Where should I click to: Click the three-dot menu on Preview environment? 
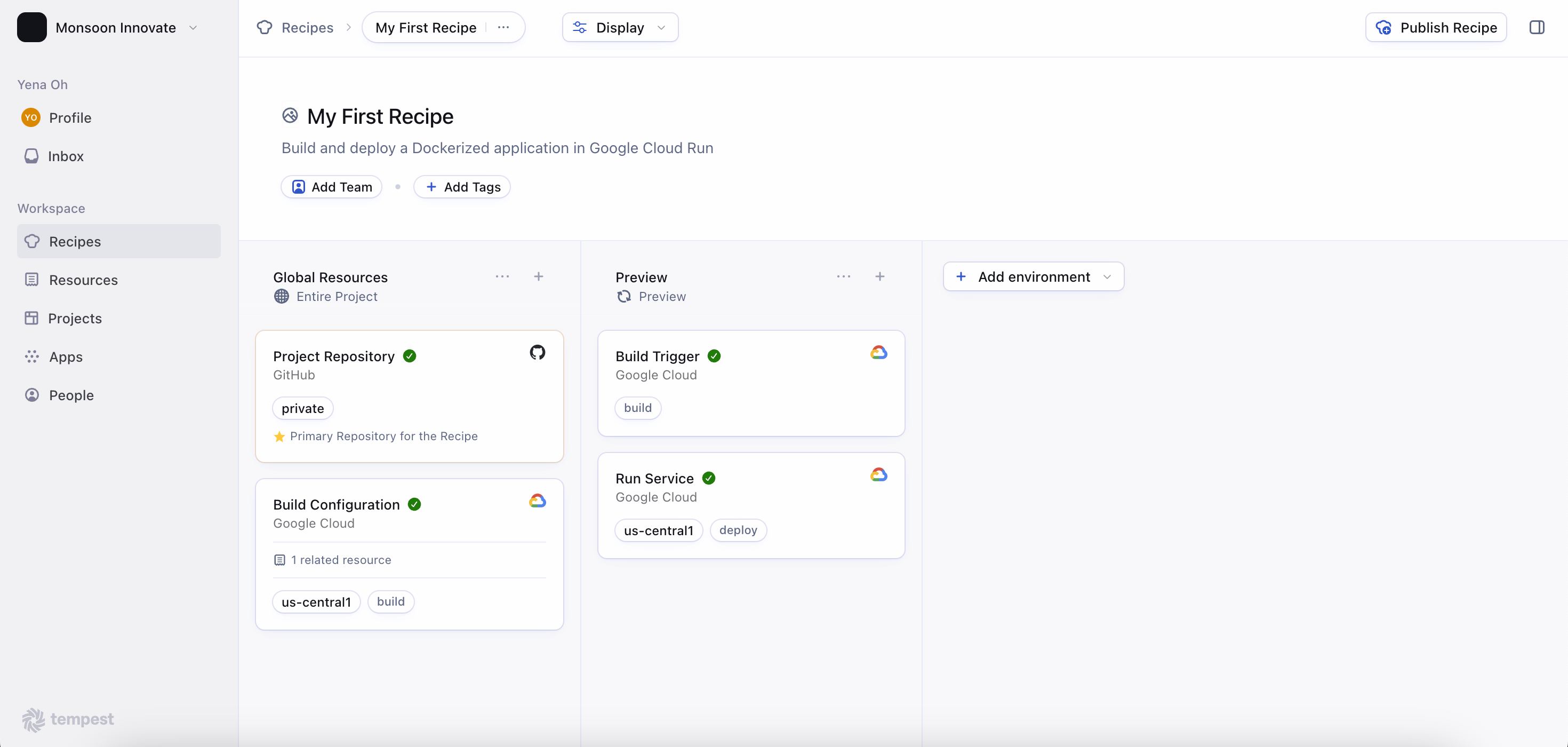(843, 276)
